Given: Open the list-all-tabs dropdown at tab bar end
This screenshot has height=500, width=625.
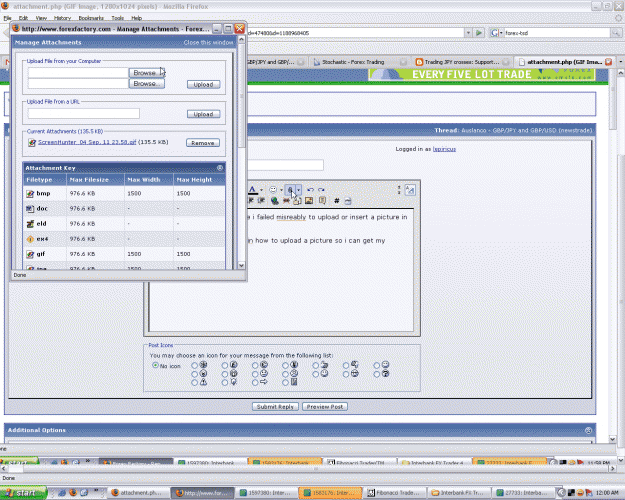Looking at the screenshot, I should [621, 62].
